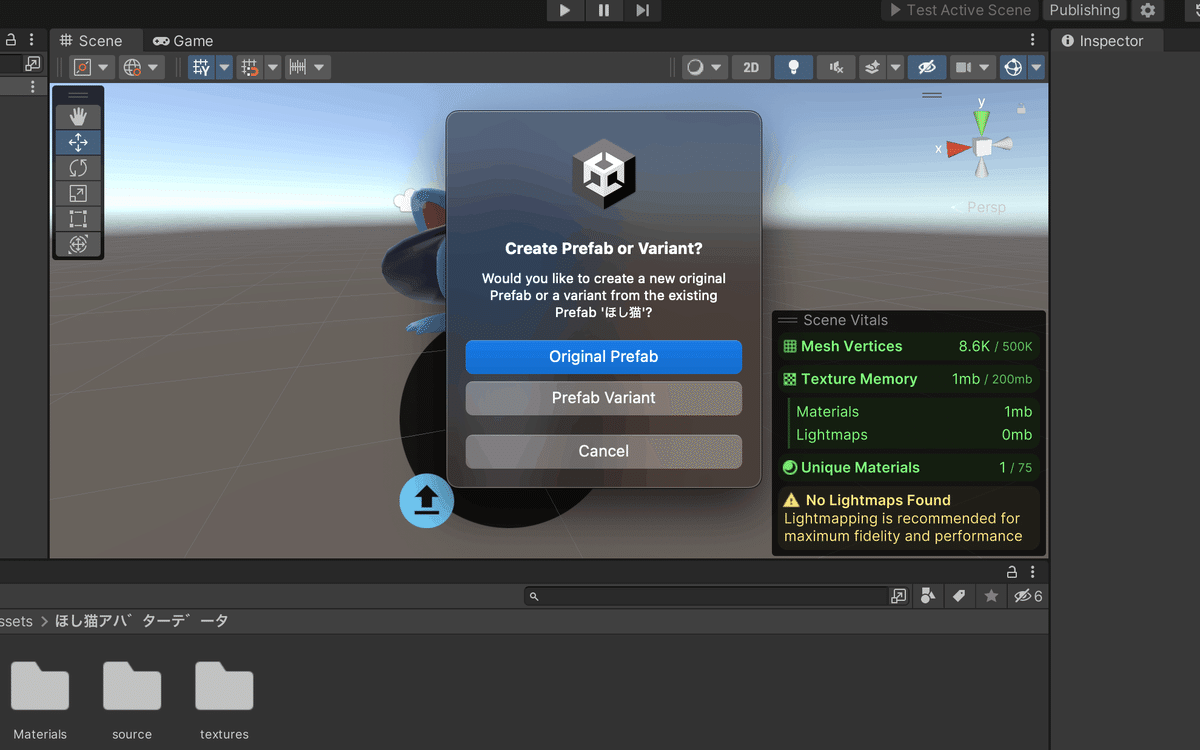Click the draw mode shading icon
The width and height of the screenshot is (1200, 750).
tap(694, 67)
